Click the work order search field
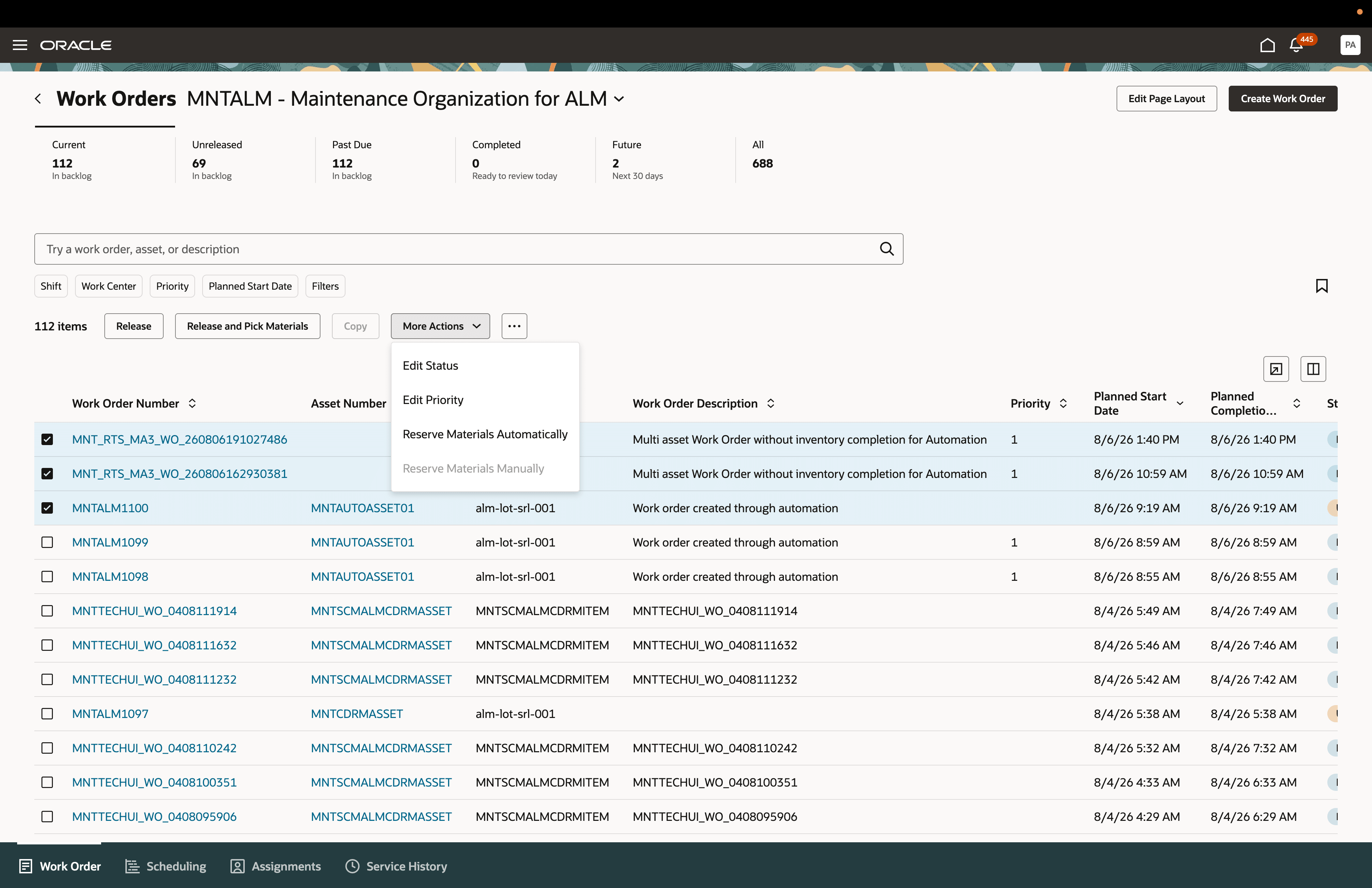1372x888 pixels. click(469, 249)
